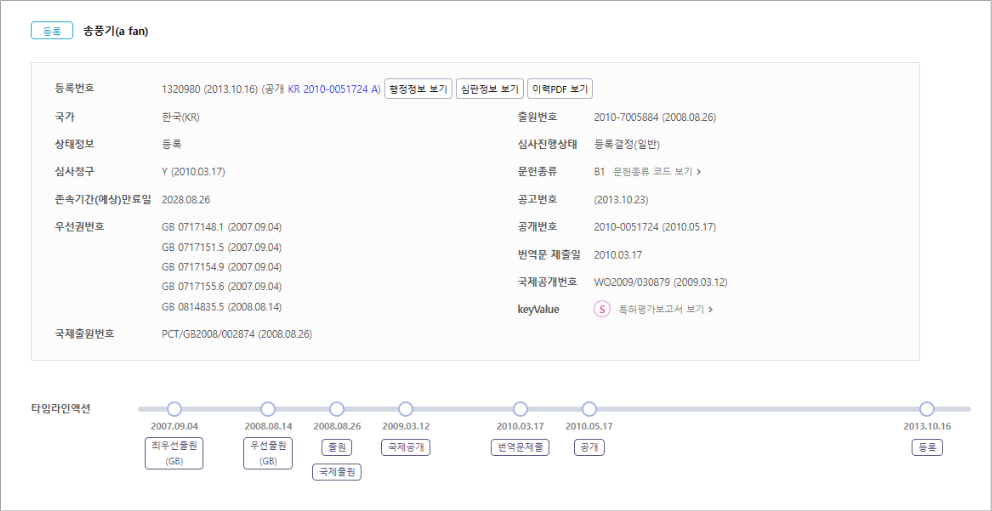Click the 등록결정(일반) examination status value

[x=627, y=144]
